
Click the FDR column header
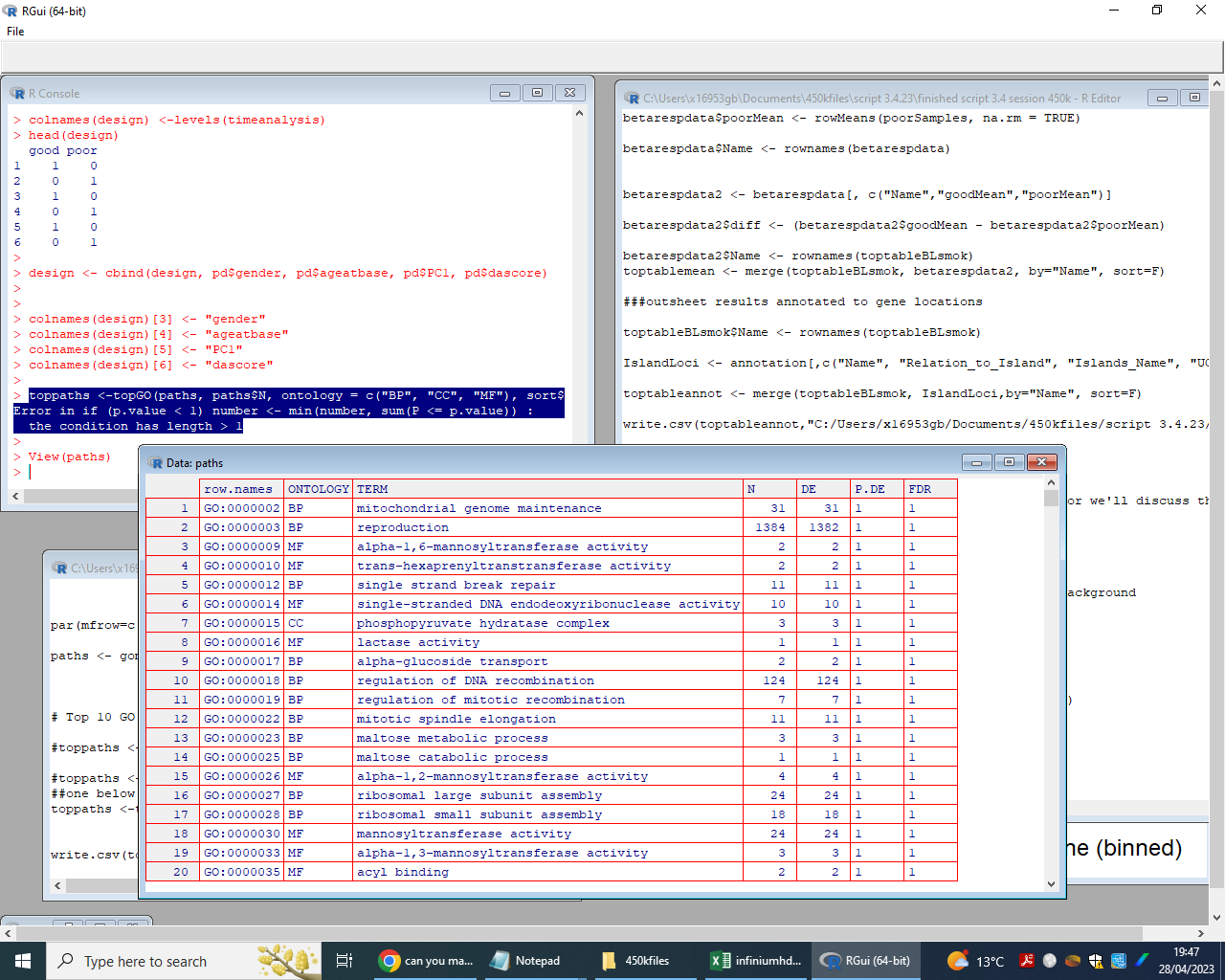pyautogui.click(x=930, y=489)
